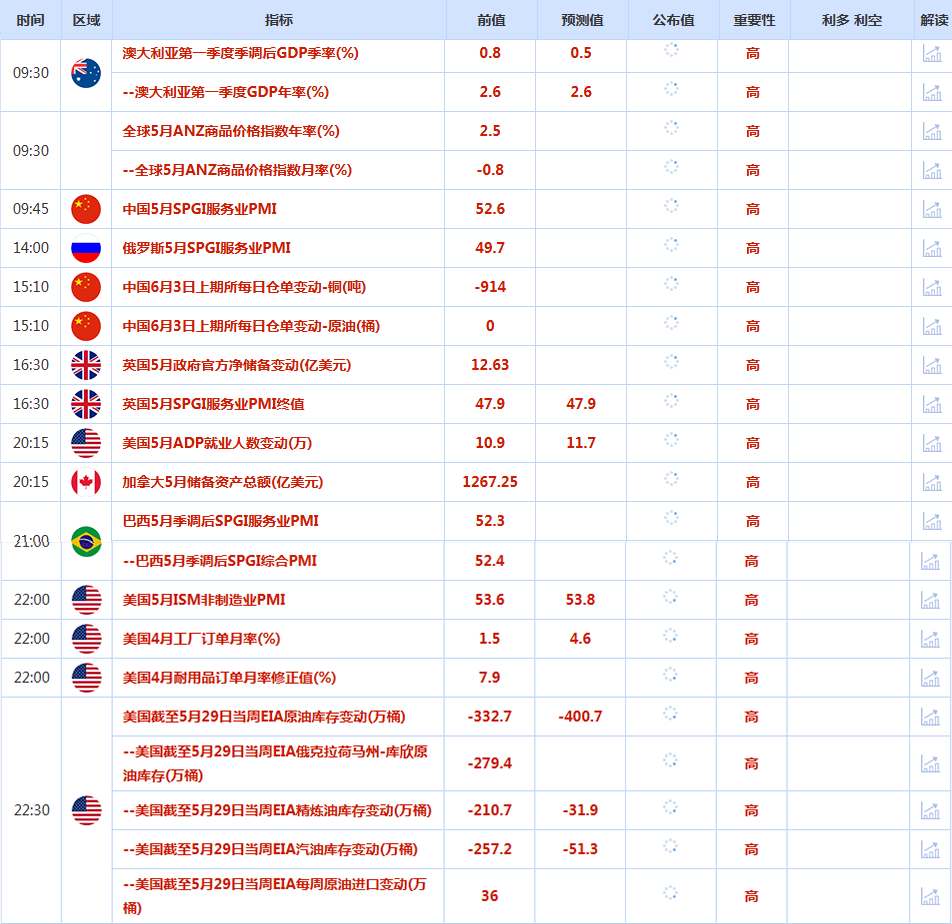Click the Canada flag icon
This screenshot has width=952, height=924.
[86, 482]
